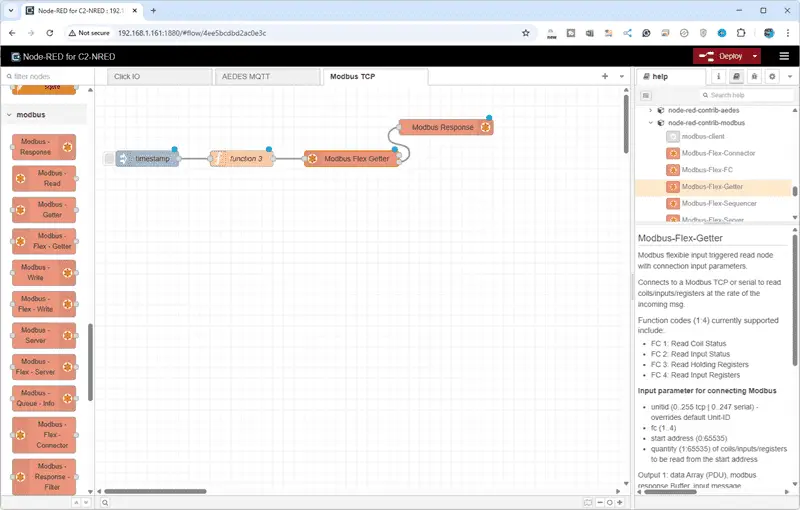800x510 pixels.
Task: Click the Search help input field
Action: [x=746, y=95]
